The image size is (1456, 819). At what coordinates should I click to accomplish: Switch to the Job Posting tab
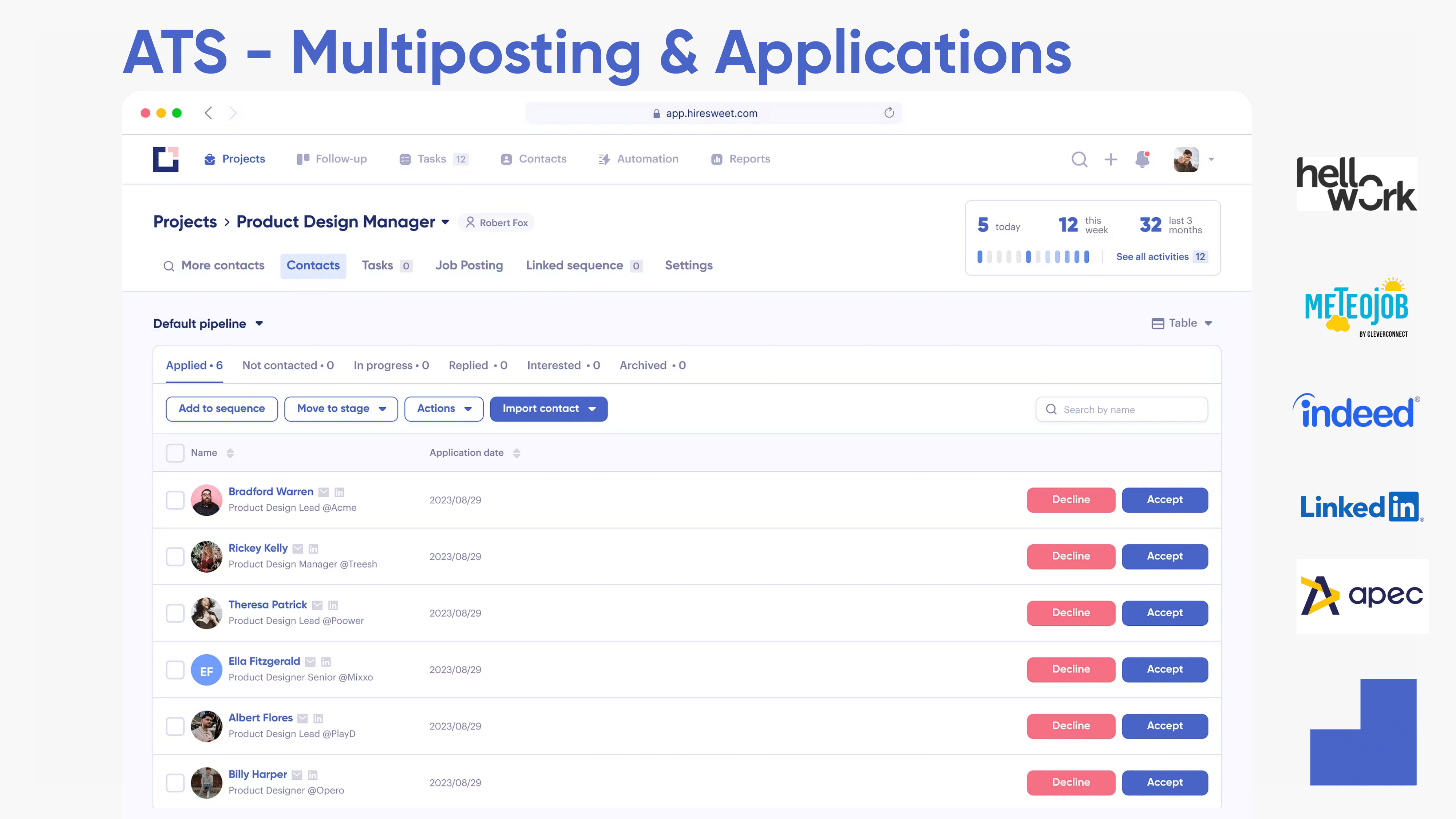468,266
